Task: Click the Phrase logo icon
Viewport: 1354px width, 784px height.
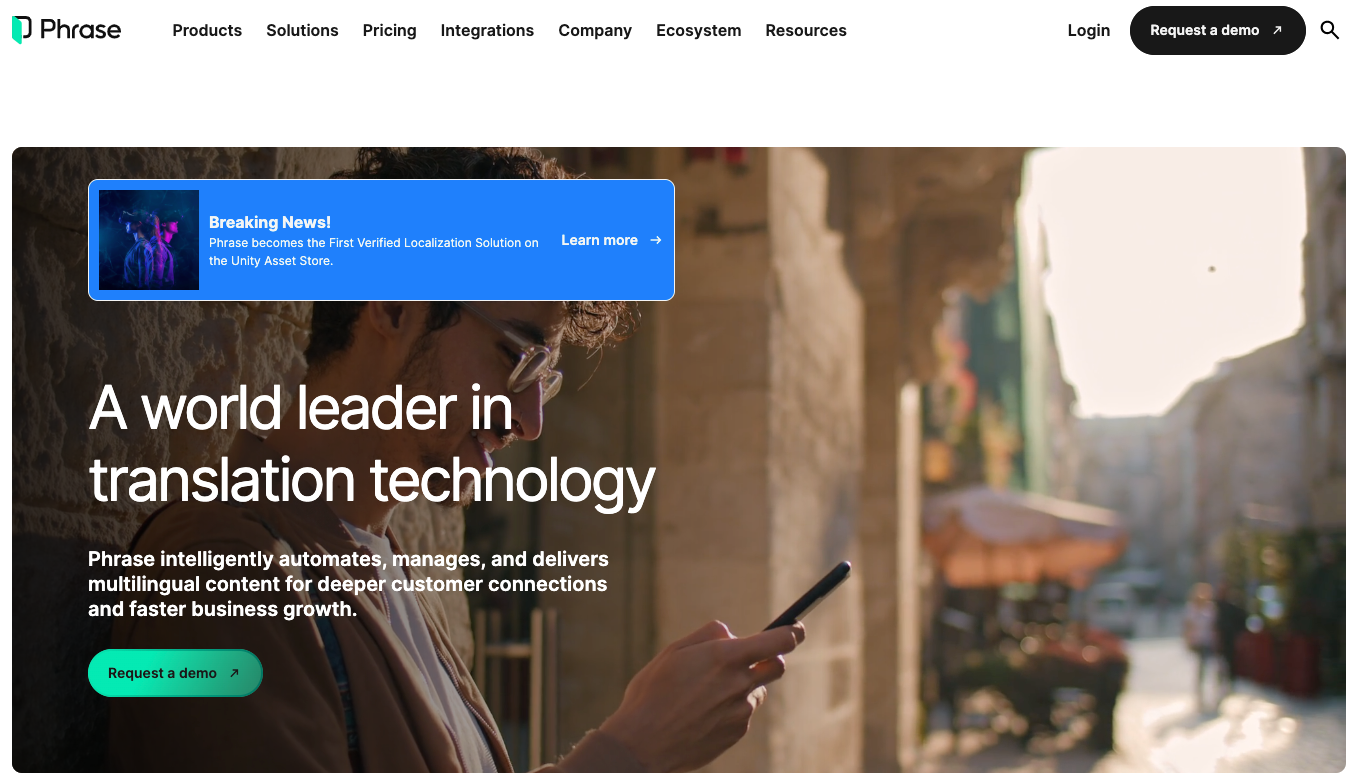Action: point(22,30)
